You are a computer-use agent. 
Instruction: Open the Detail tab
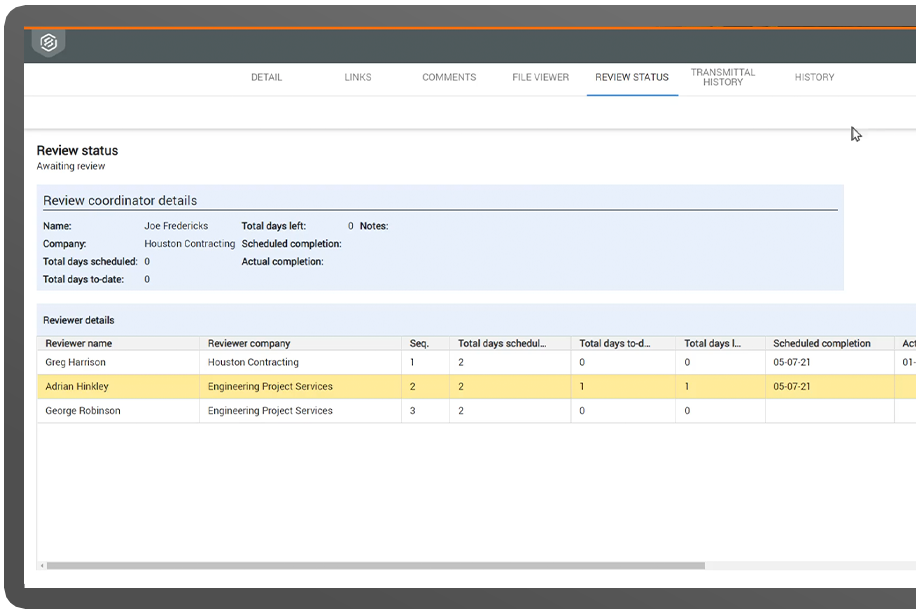click(x=266, y=77)
